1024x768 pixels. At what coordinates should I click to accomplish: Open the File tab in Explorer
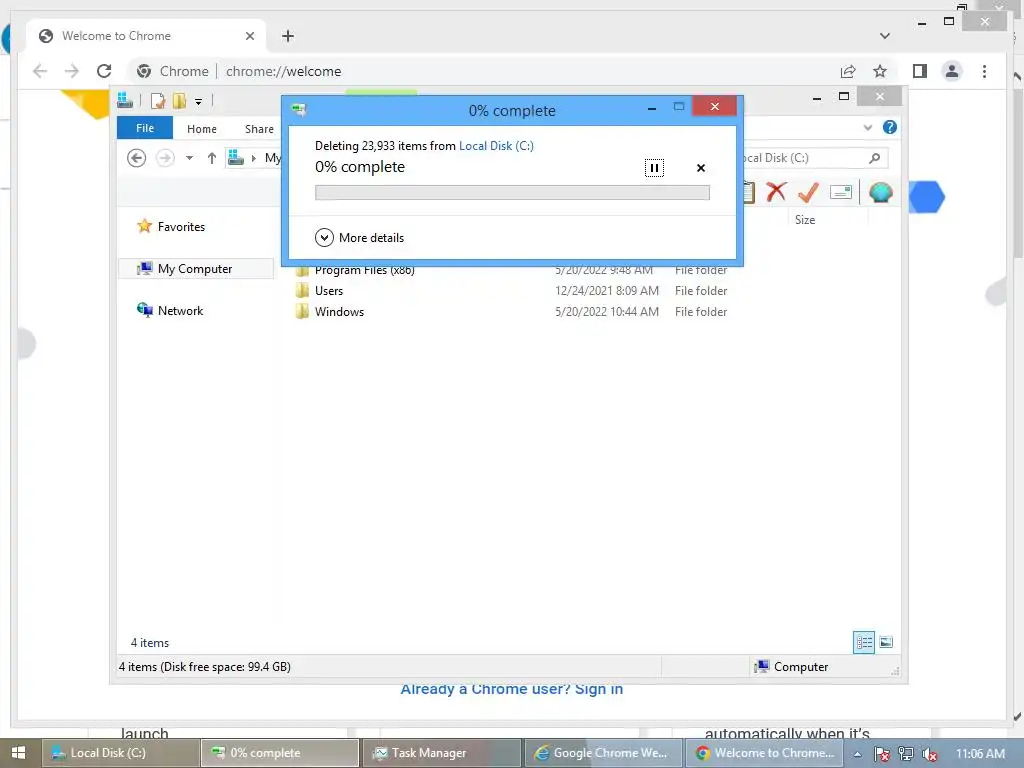[145, 129]
